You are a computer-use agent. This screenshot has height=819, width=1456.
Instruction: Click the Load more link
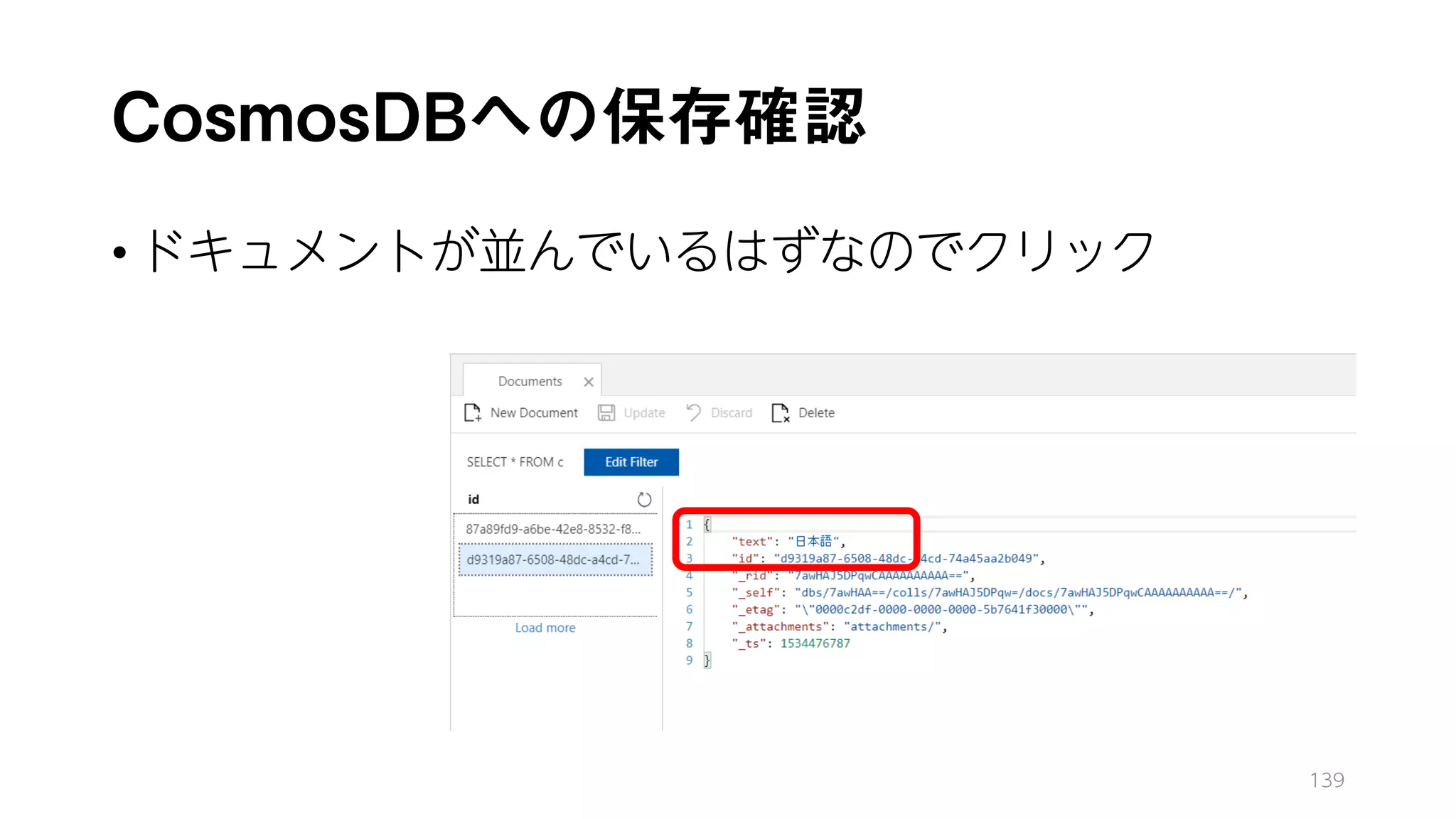(x=545, y=628)
